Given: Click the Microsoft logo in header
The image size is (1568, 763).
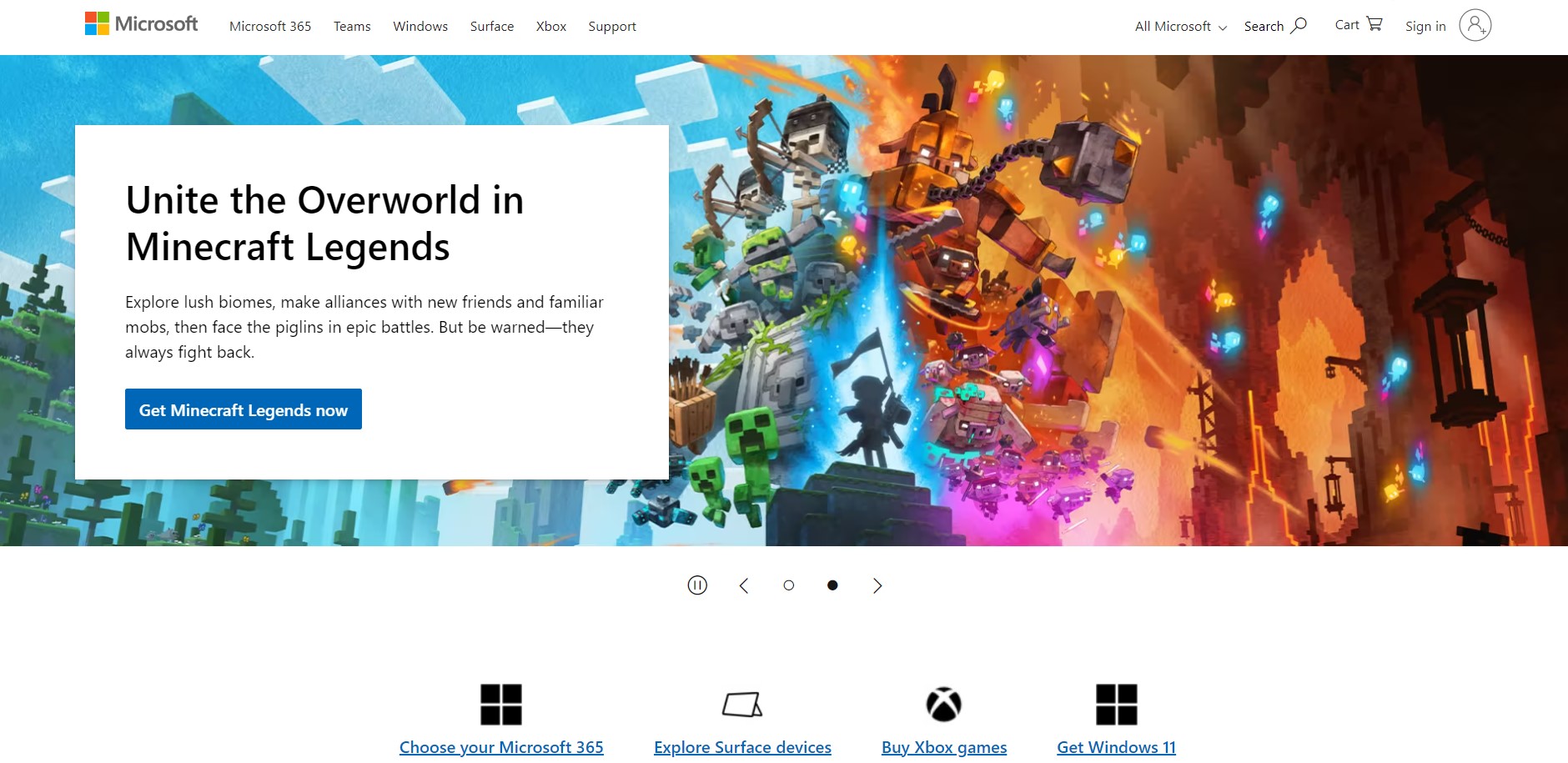Looking at the screenshot, I should [x=141, y=24].
